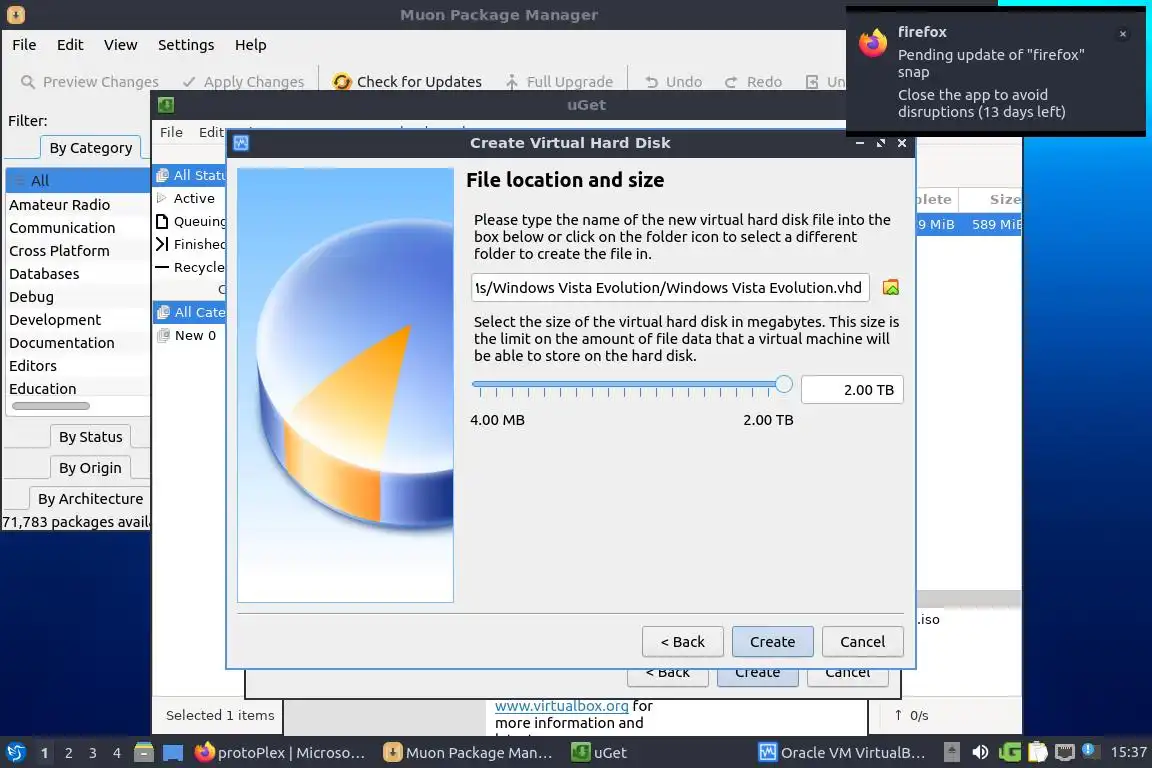Click the green uGet tray icon
This screenshot has width=1152, height=768.
coord(1009,753)
